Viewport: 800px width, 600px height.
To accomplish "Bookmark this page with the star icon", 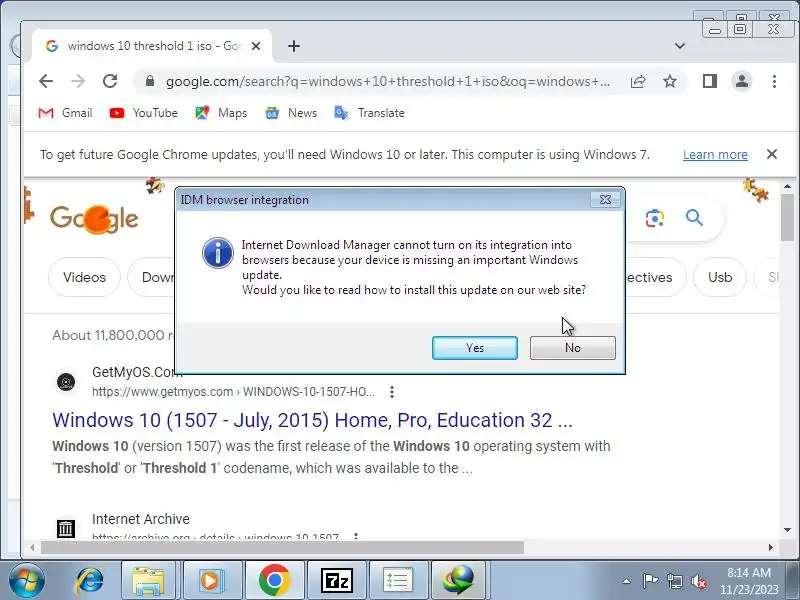I will [670, 81].
